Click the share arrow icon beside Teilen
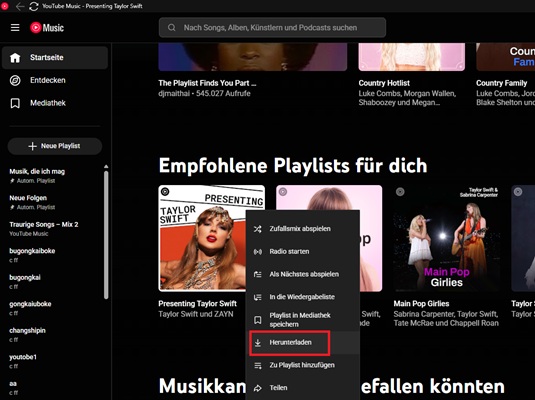 click(258, 388)
